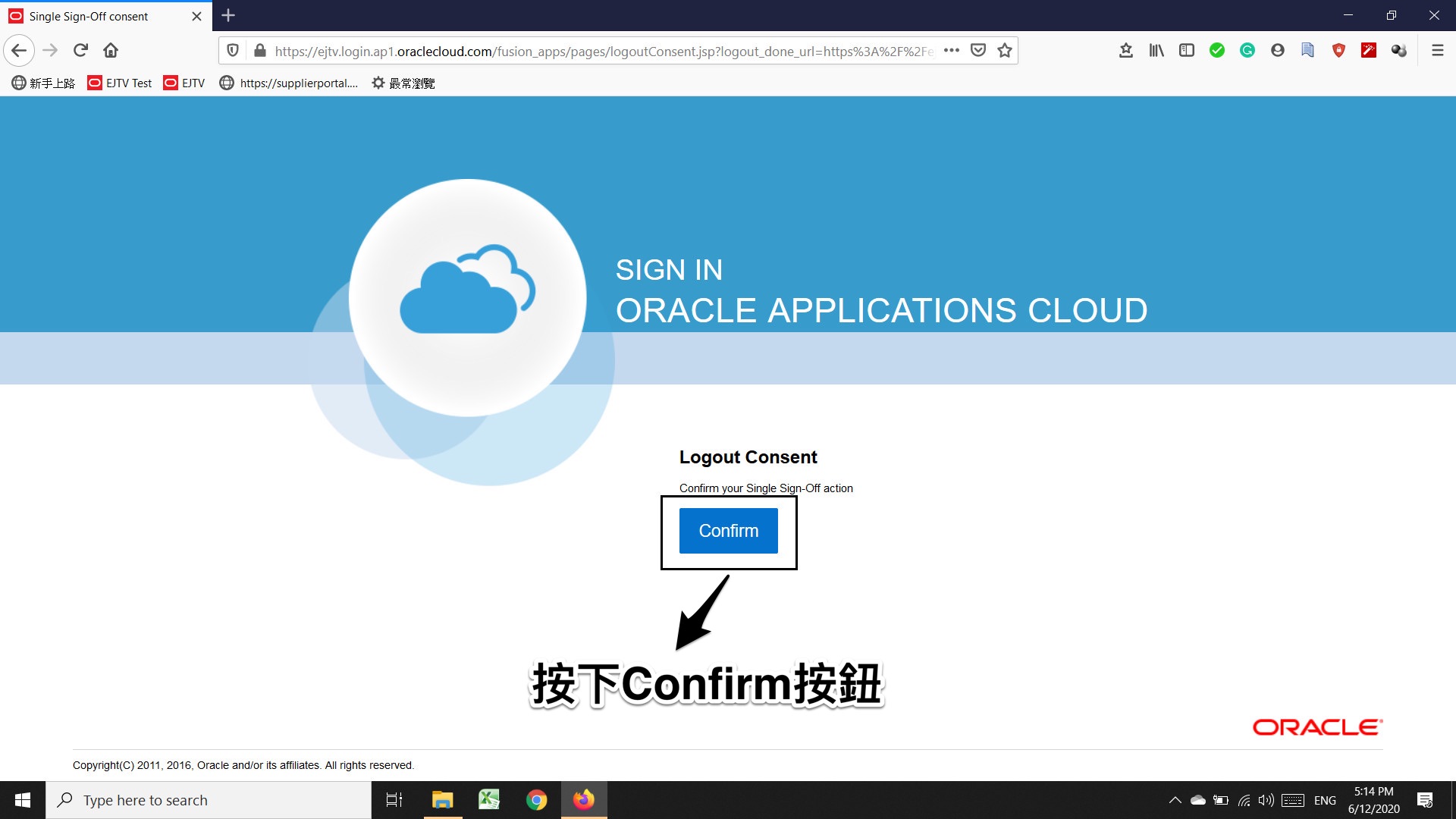Open the supplierportal bookmark
This screenshot has height=819, width=1456.
288,83
